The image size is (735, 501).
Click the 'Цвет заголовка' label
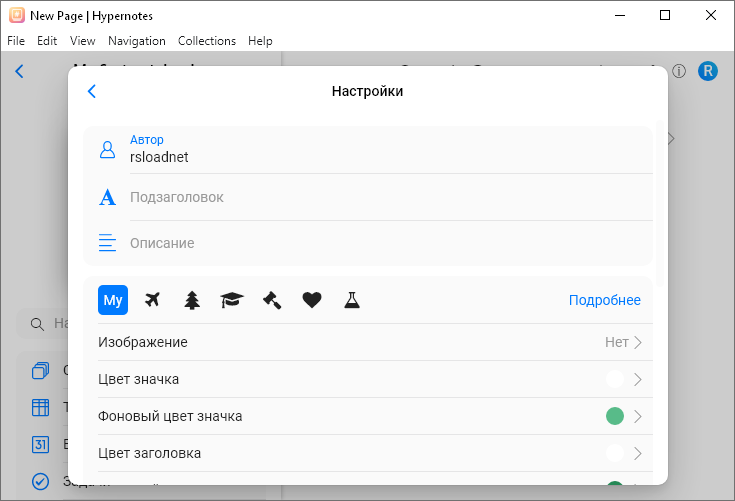[x=150, y=453]
